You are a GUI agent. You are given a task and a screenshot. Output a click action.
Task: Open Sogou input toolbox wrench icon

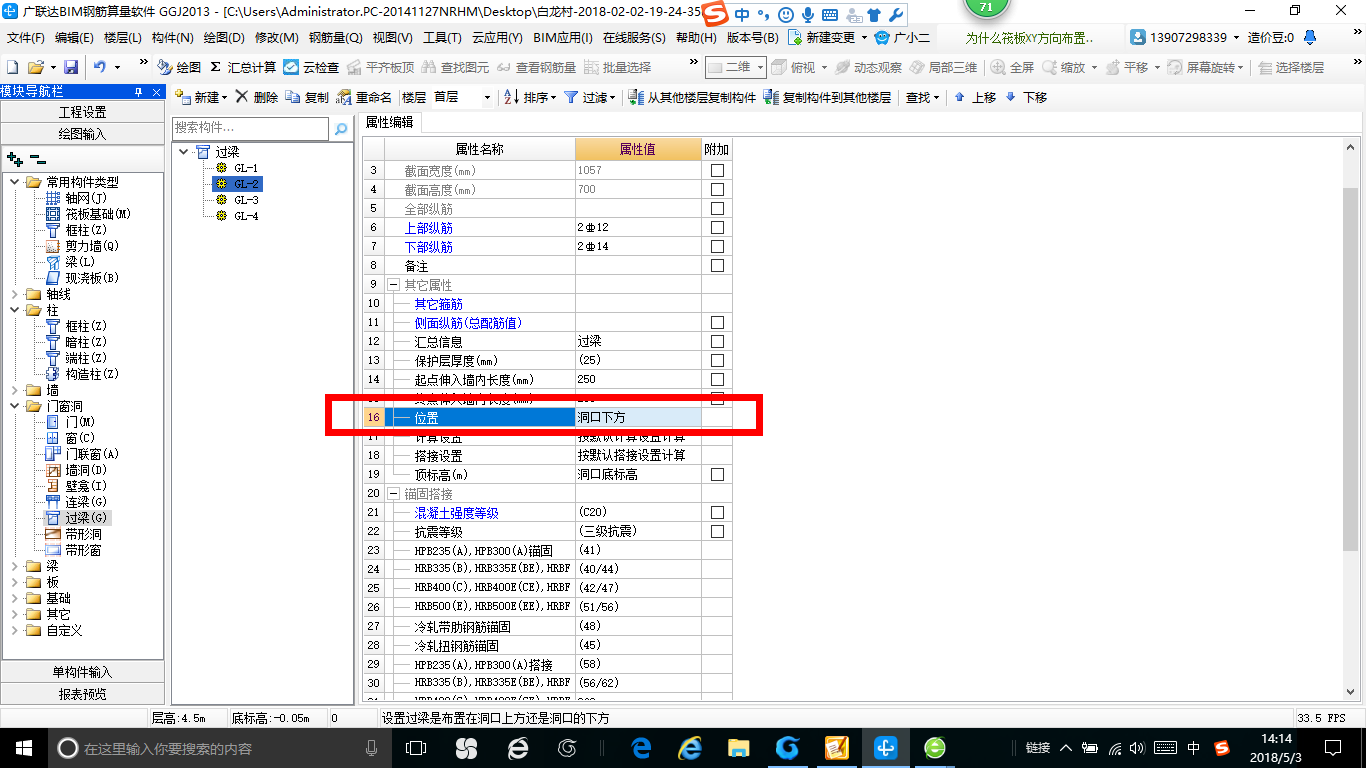[896, 15]
